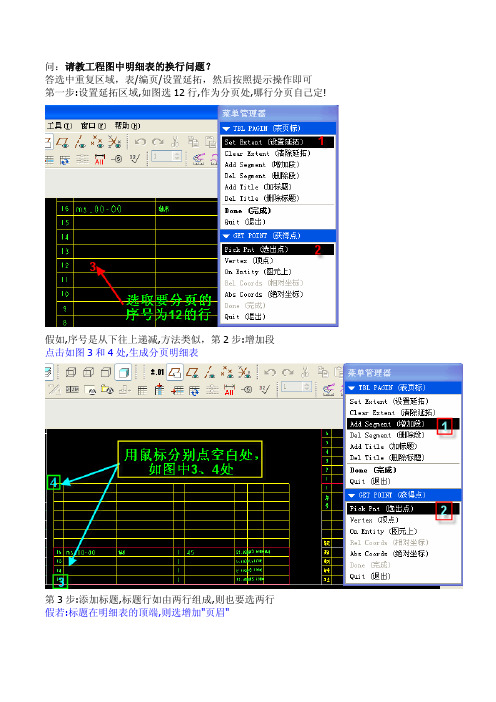496x702 pixels.
Task: Click the Redo arrow in the second figure
Action: point(287,372)
